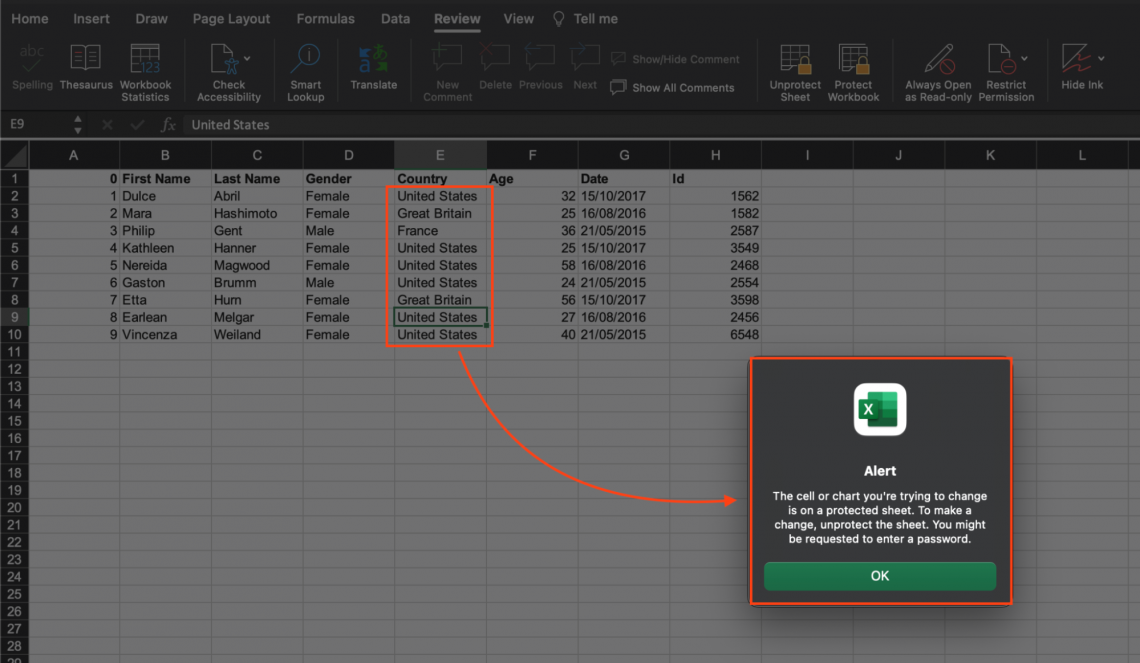The height and width of the screenshot is (663, 1140).
Task: Open the Data ribbon tab
Action: click(x=395, y=18)
